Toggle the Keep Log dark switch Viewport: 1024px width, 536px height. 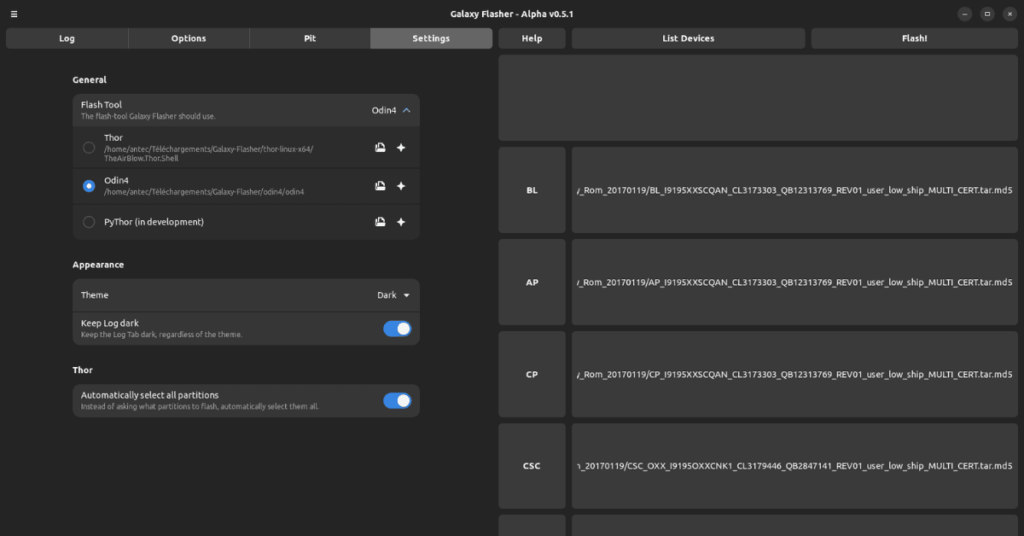tap(397, 328)
